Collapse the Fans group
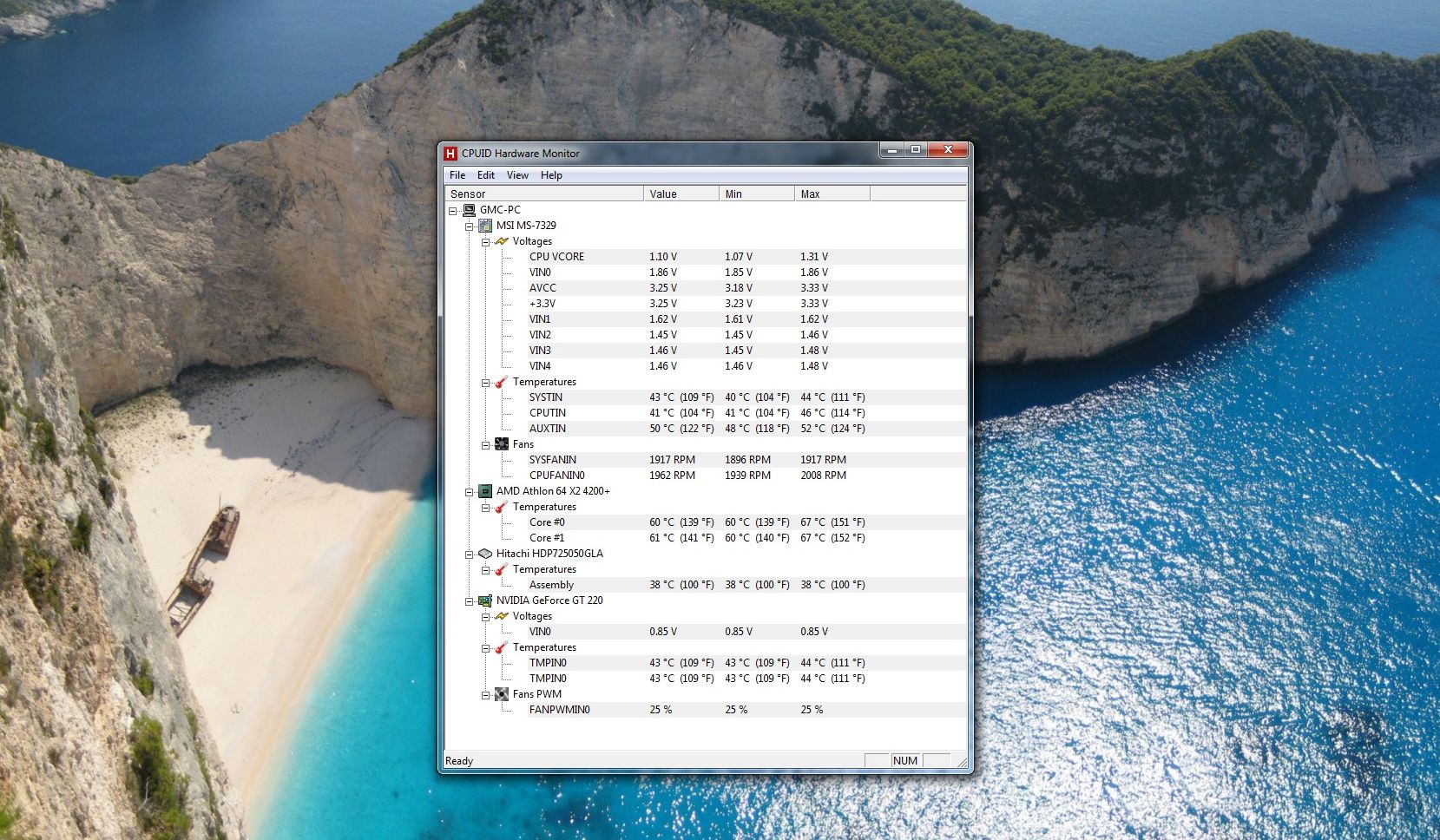Image resolution: width=1440 pixels, height=840 pixels. coord(486,445)
